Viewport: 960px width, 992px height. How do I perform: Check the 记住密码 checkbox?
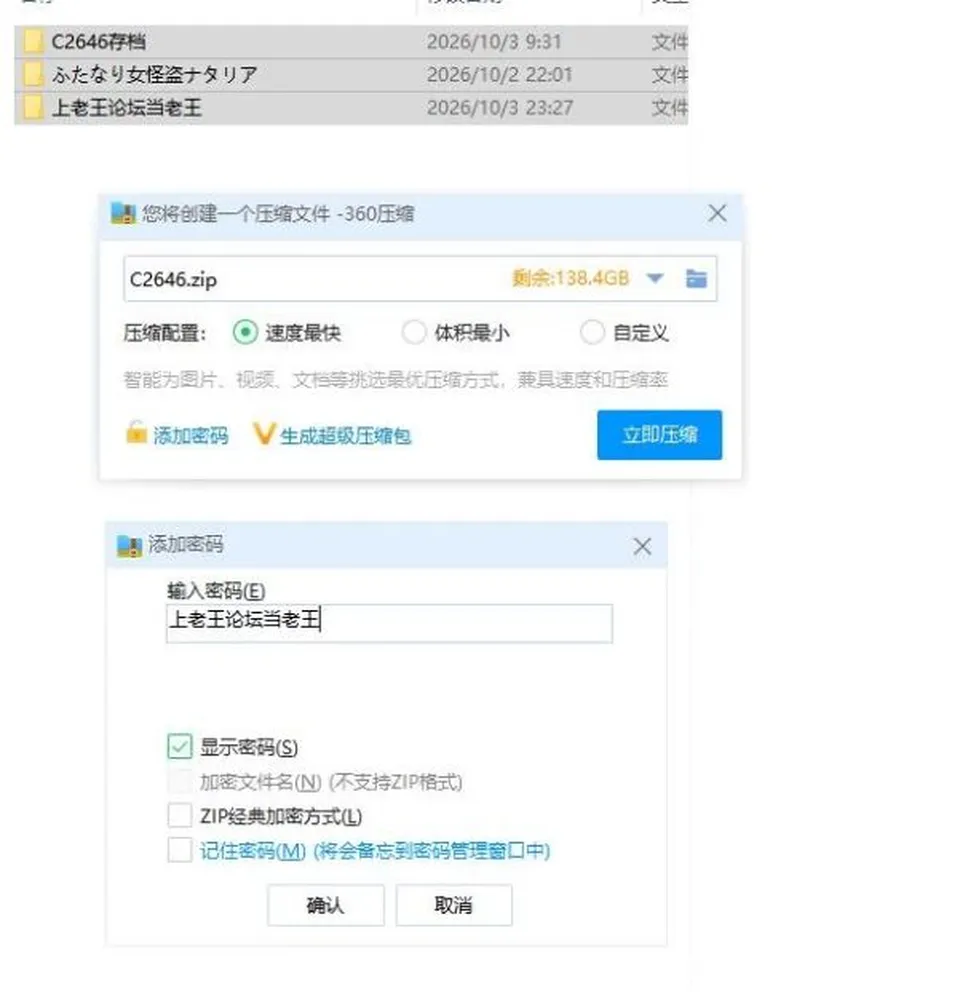(180, 850)
